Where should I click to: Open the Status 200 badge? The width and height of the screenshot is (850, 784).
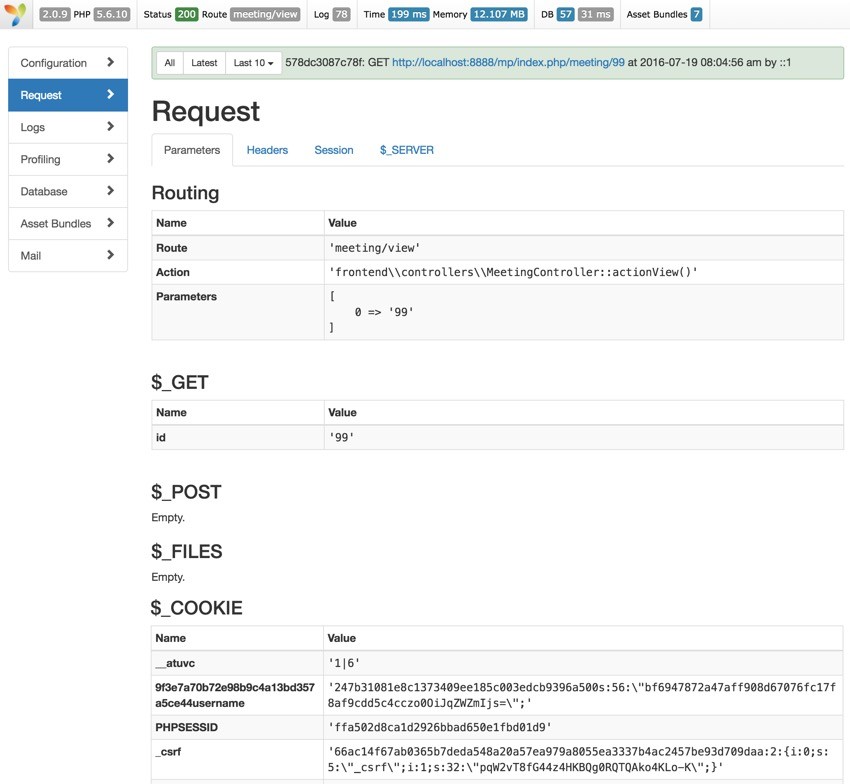186,14
